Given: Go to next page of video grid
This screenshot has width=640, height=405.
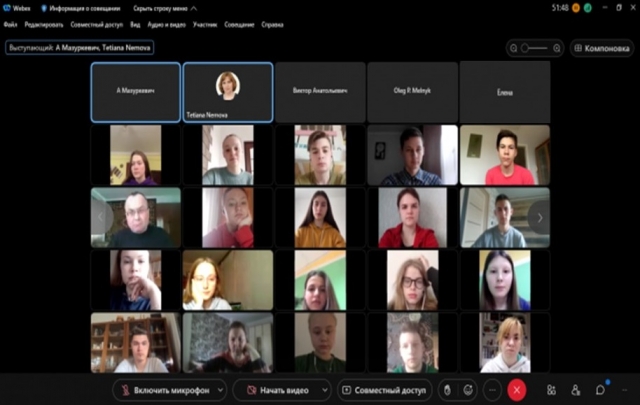Looking at the screenshot, I should tap(540, 218).
